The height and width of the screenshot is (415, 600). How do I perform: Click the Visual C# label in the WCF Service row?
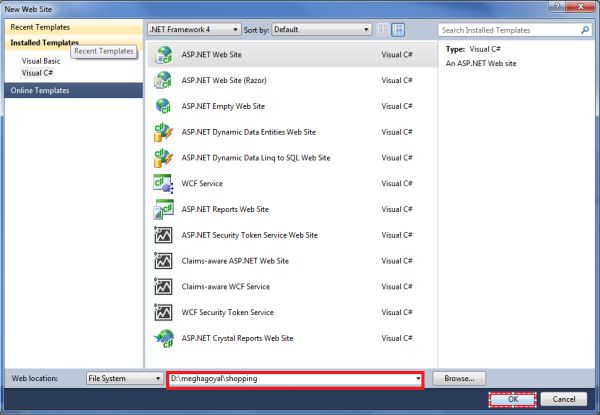coord(397,184)
